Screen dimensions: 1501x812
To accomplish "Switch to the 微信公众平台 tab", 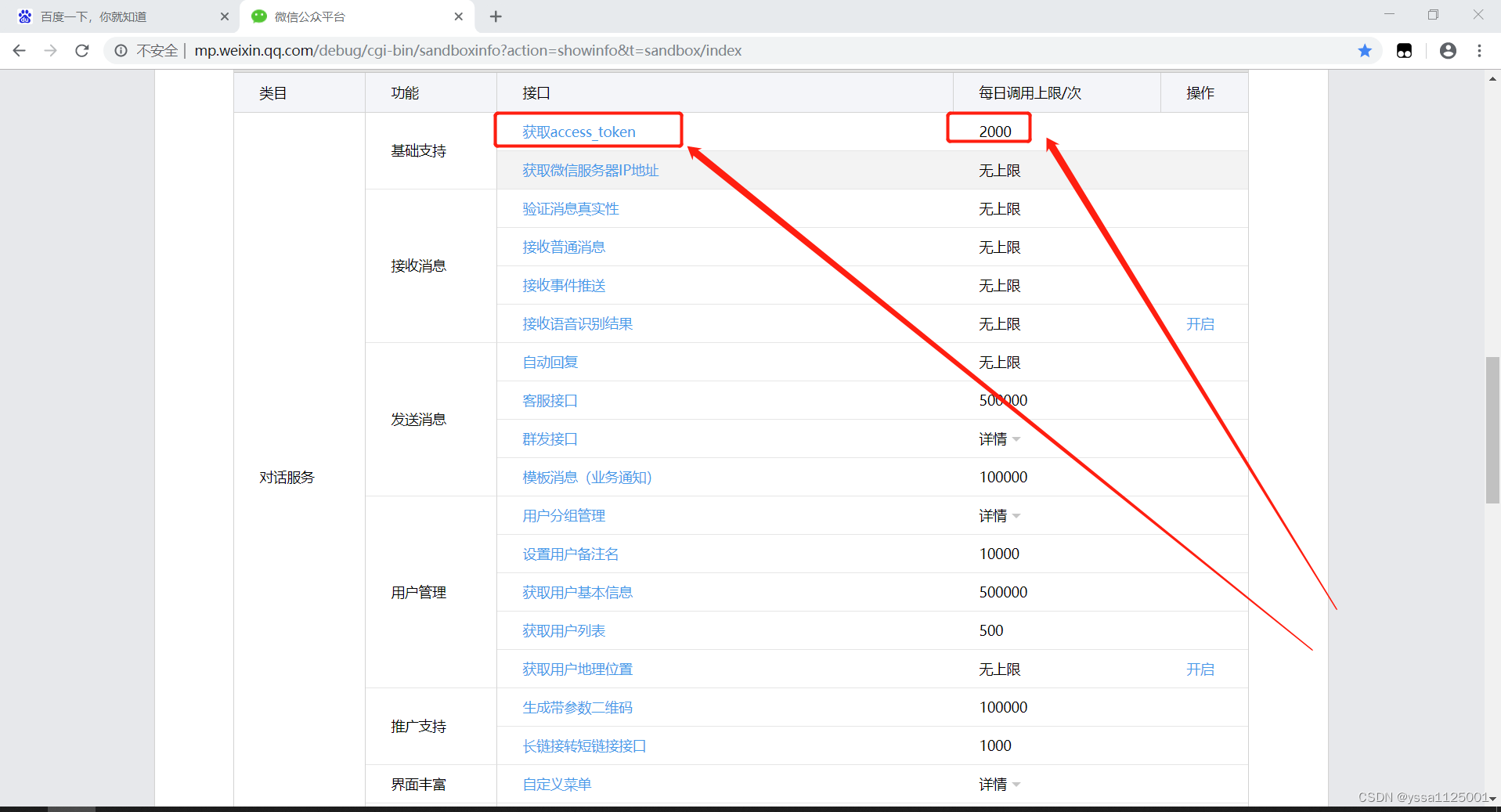I will coord(356,16).
